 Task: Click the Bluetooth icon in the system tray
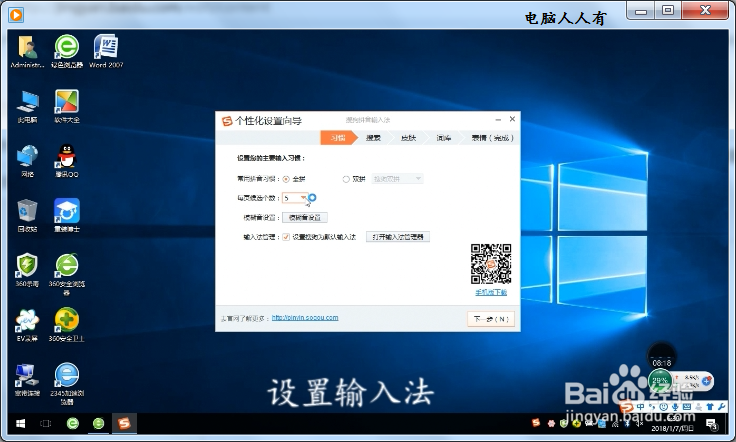[626, 424]
